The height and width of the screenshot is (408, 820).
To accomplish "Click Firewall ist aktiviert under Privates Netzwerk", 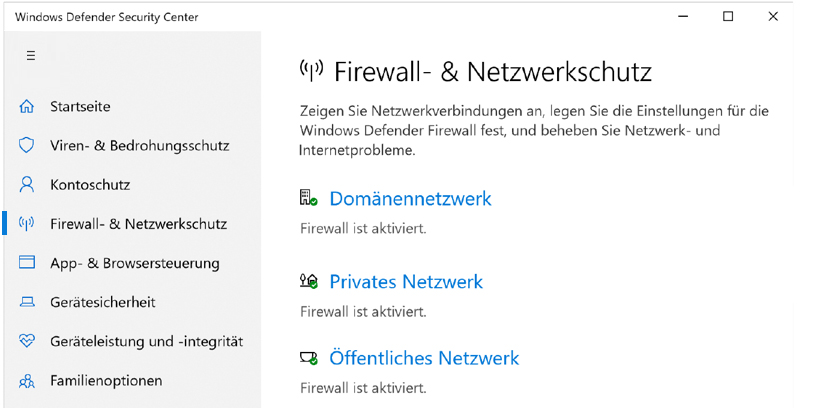I will (x=363, y=312).
